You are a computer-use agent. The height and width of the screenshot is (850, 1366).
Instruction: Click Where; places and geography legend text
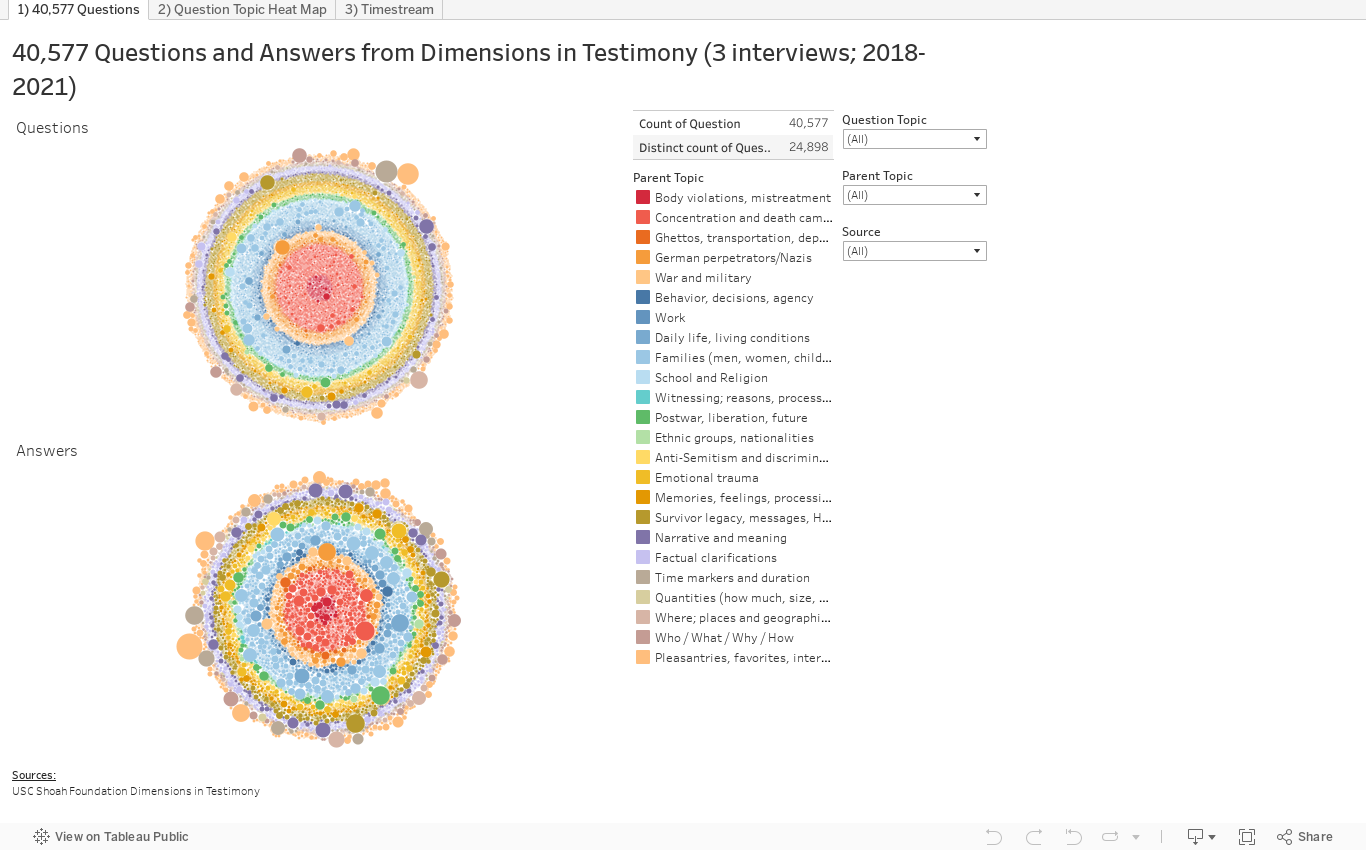tap(743, 618)
